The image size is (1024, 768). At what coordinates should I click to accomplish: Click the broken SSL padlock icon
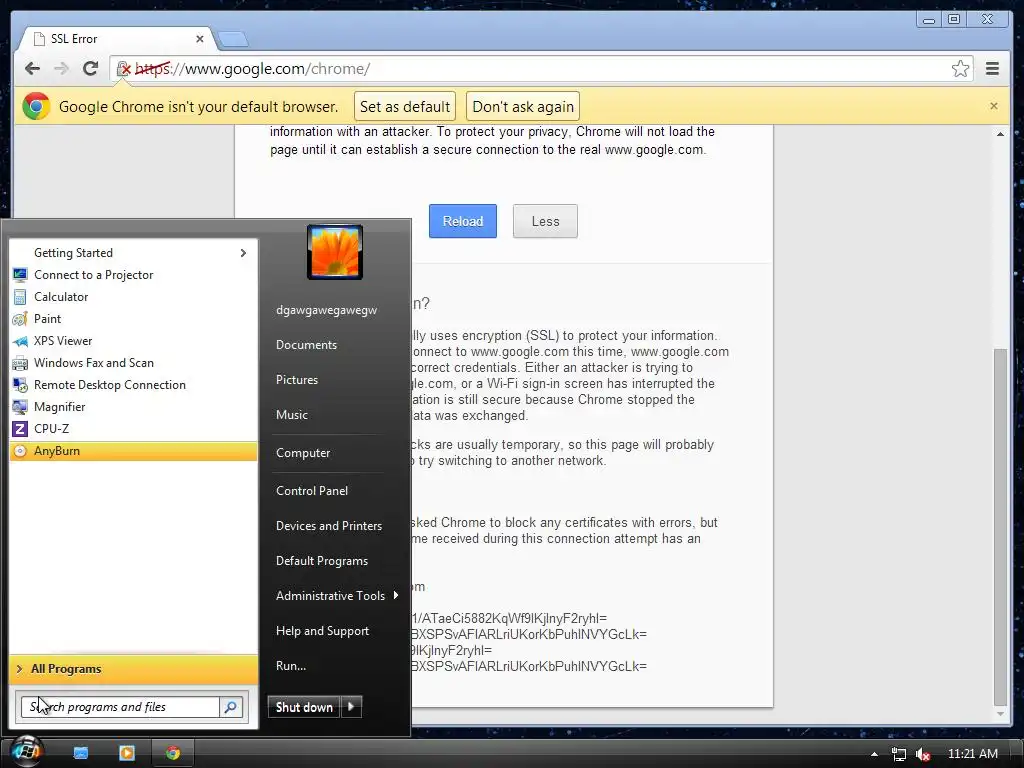point(123,69)
